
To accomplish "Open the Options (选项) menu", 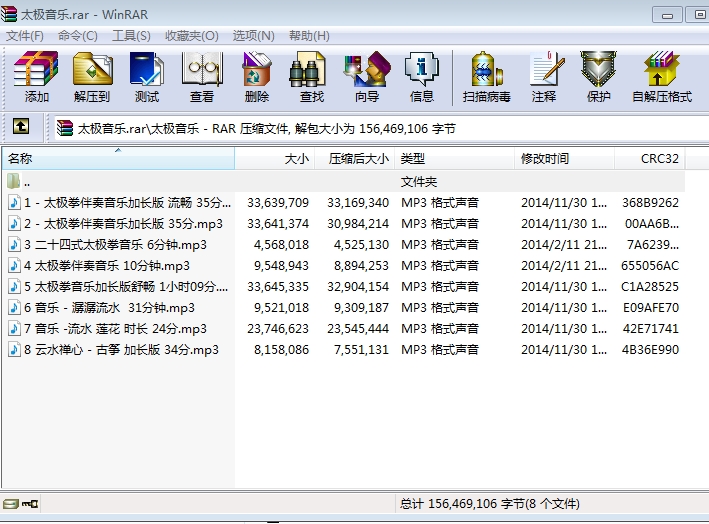I will click(254, 36).
